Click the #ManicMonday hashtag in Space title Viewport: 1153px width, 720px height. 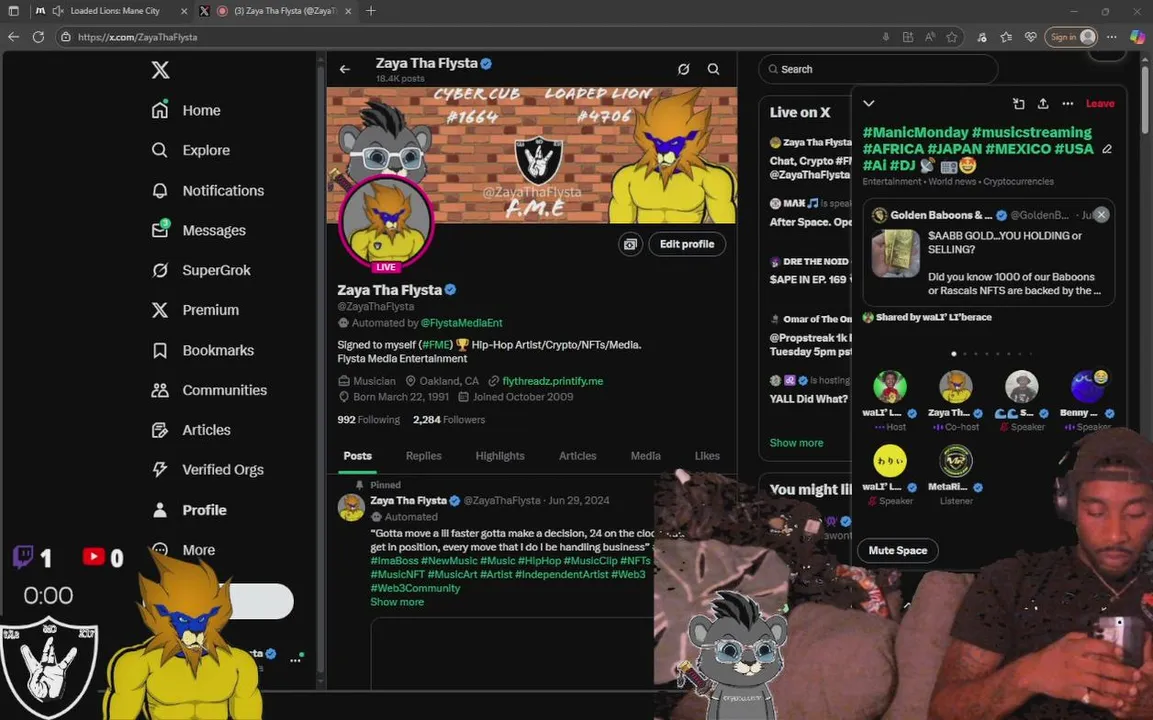[915, 132]
